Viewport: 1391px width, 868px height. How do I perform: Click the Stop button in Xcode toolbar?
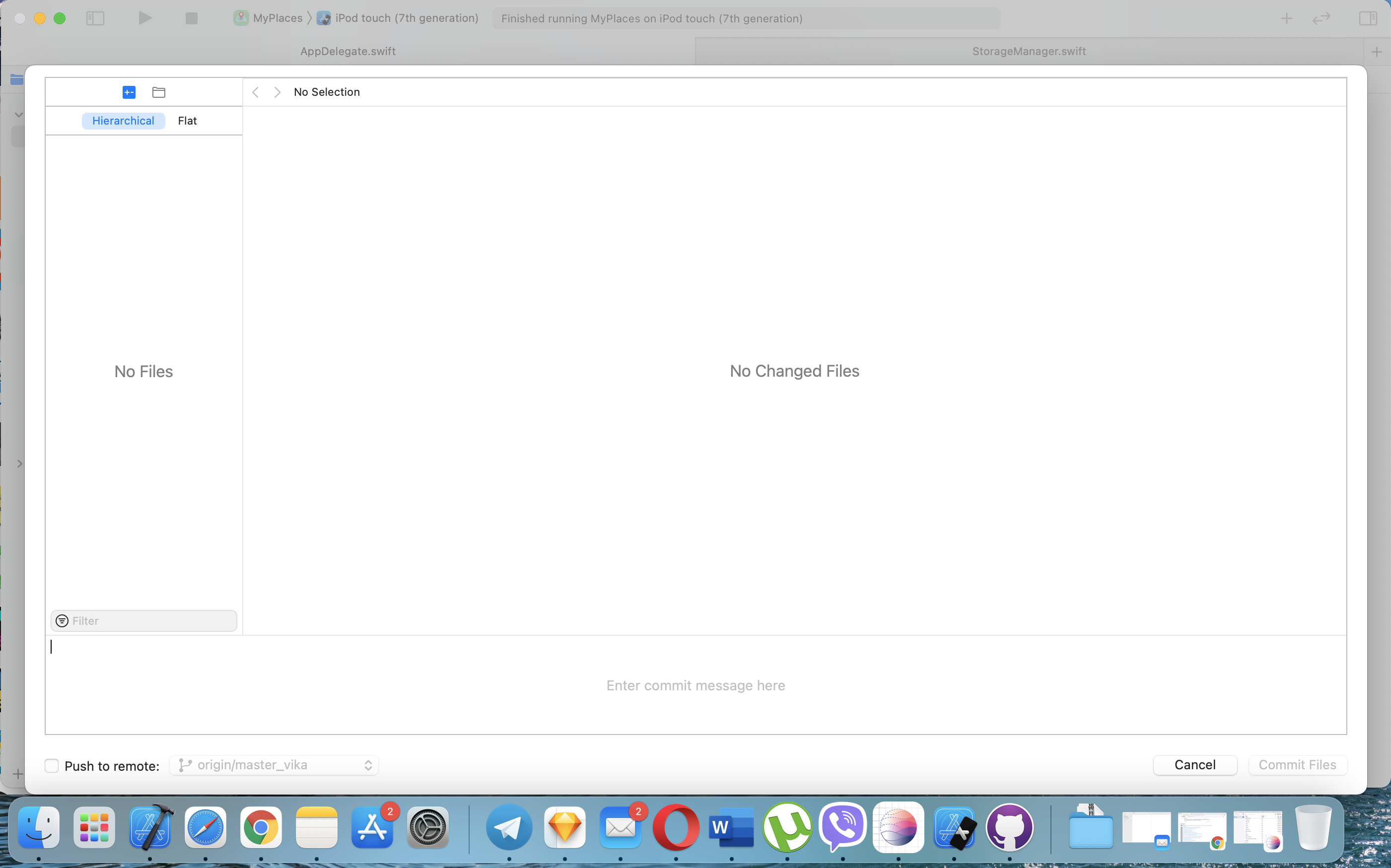pos(192,18)
